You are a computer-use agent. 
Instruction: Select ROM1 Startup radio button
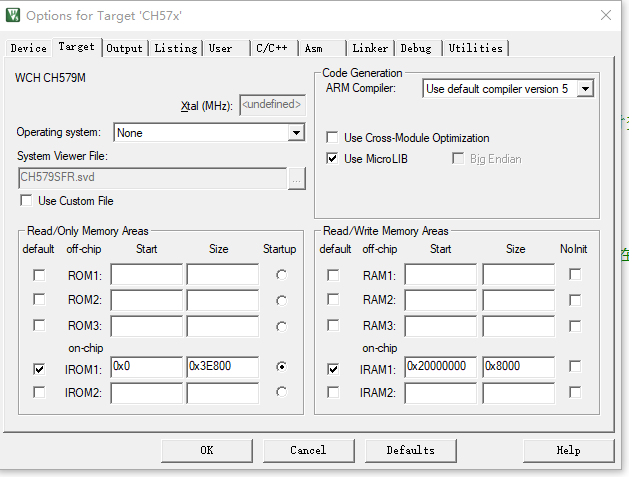(x=282, y=275)
